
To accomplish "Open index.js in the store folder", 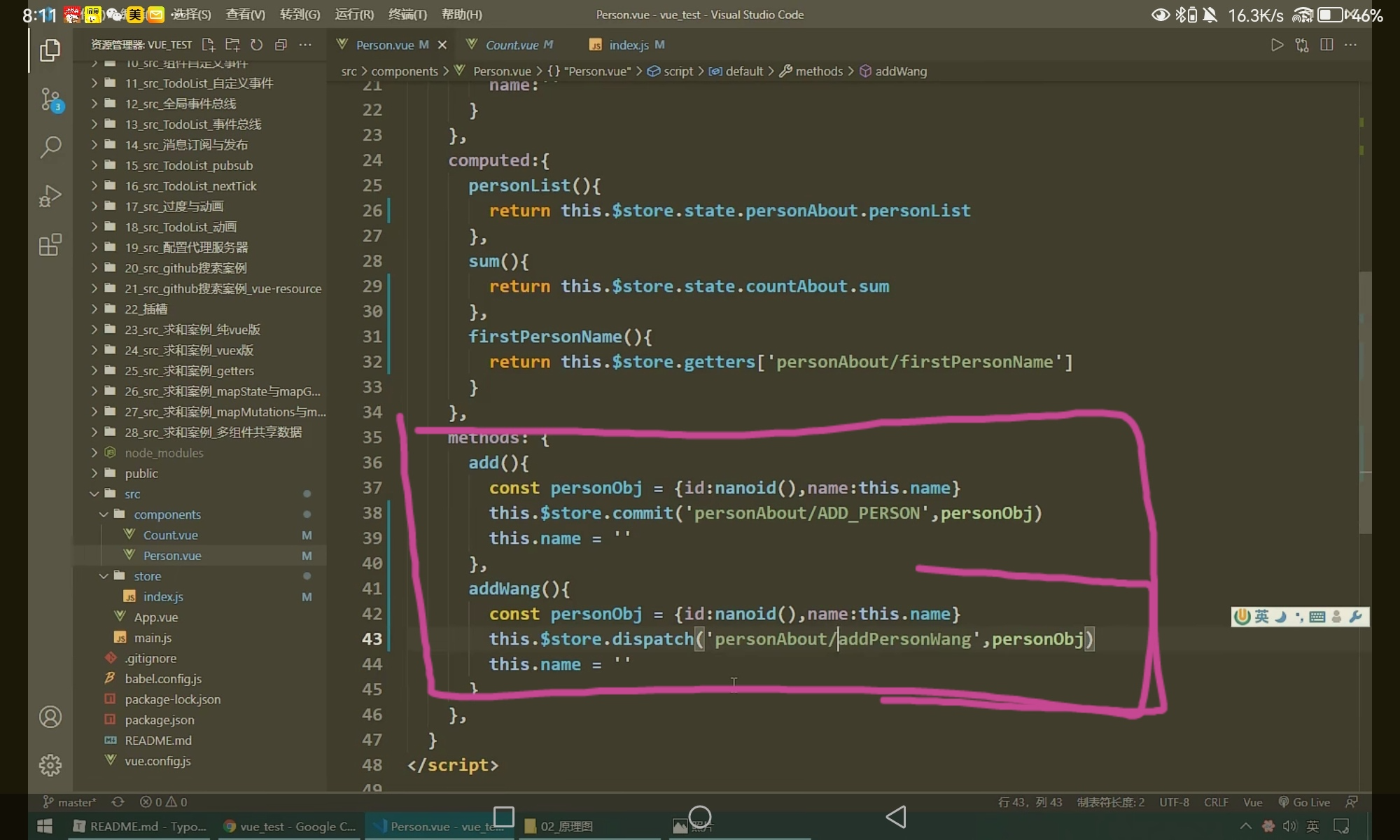I will pyautogui.click(x=163, y=596).
